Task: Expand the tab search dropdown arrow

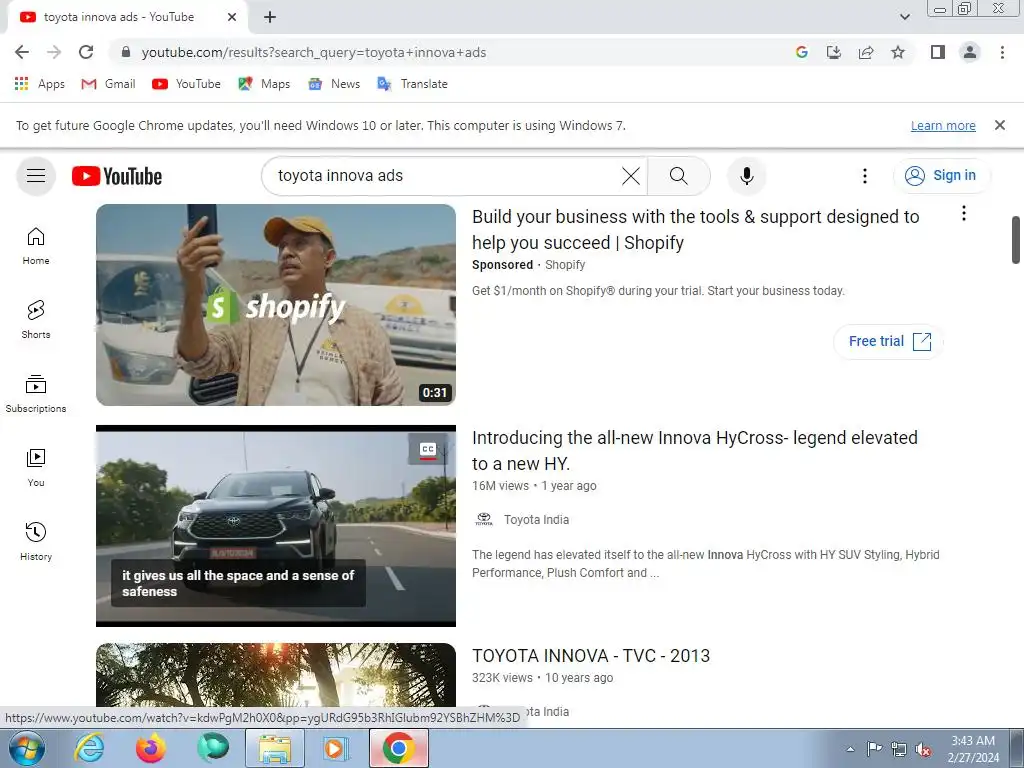Action: (x=904, y=17)
